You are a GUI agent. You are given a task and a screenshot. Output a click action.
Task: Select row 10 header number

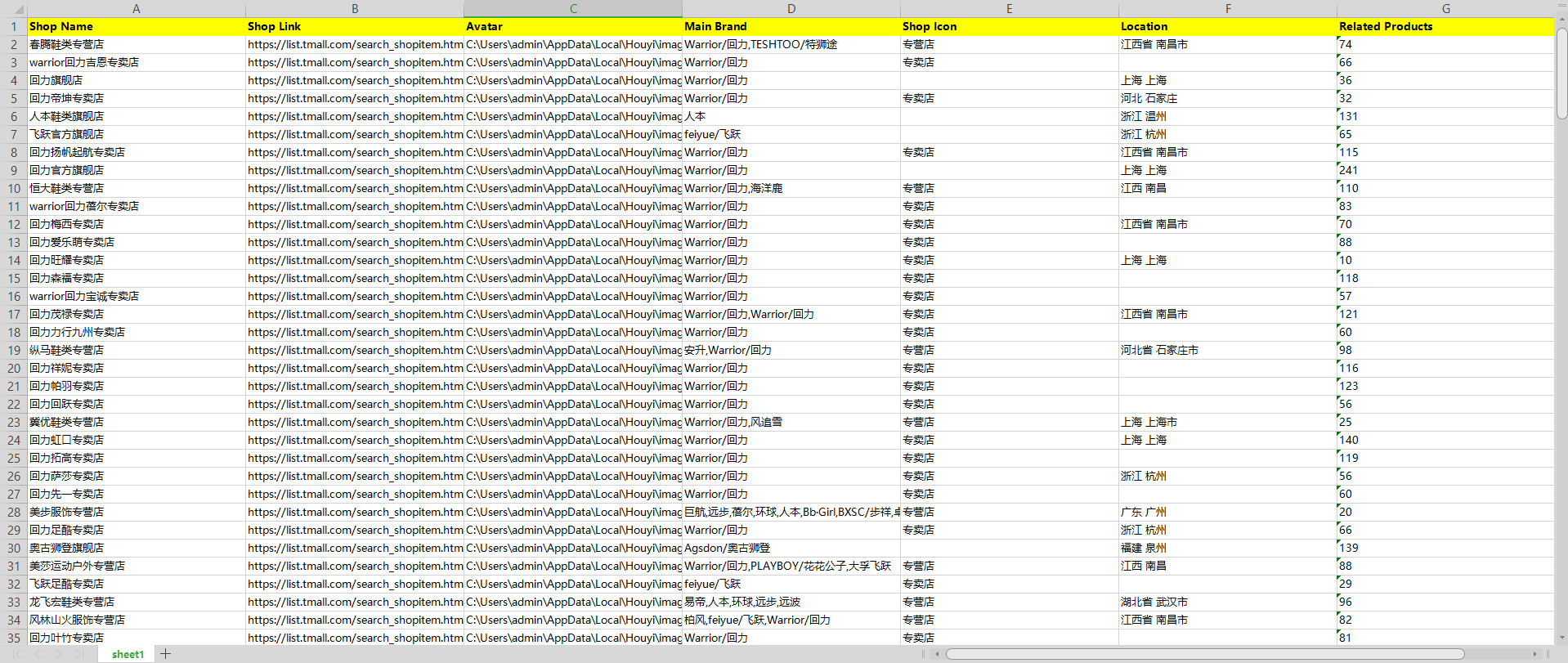14,188
